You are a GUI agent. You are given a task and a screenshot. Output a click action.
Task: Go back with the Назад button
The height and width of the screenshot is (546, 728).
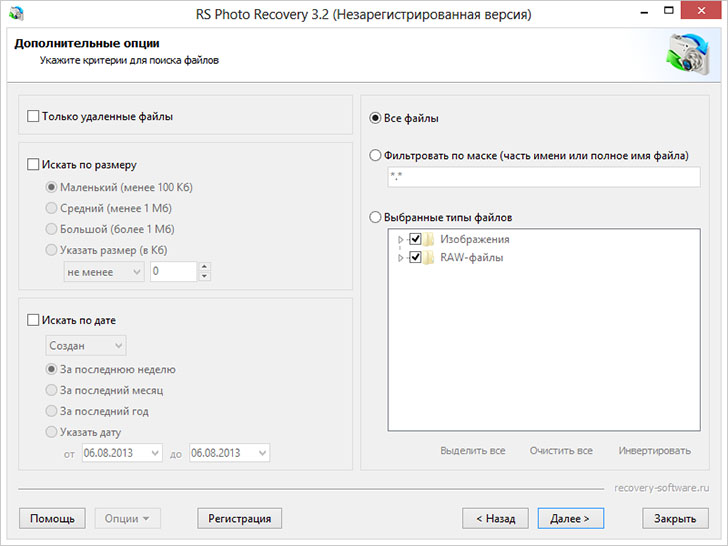pos(495,519)
